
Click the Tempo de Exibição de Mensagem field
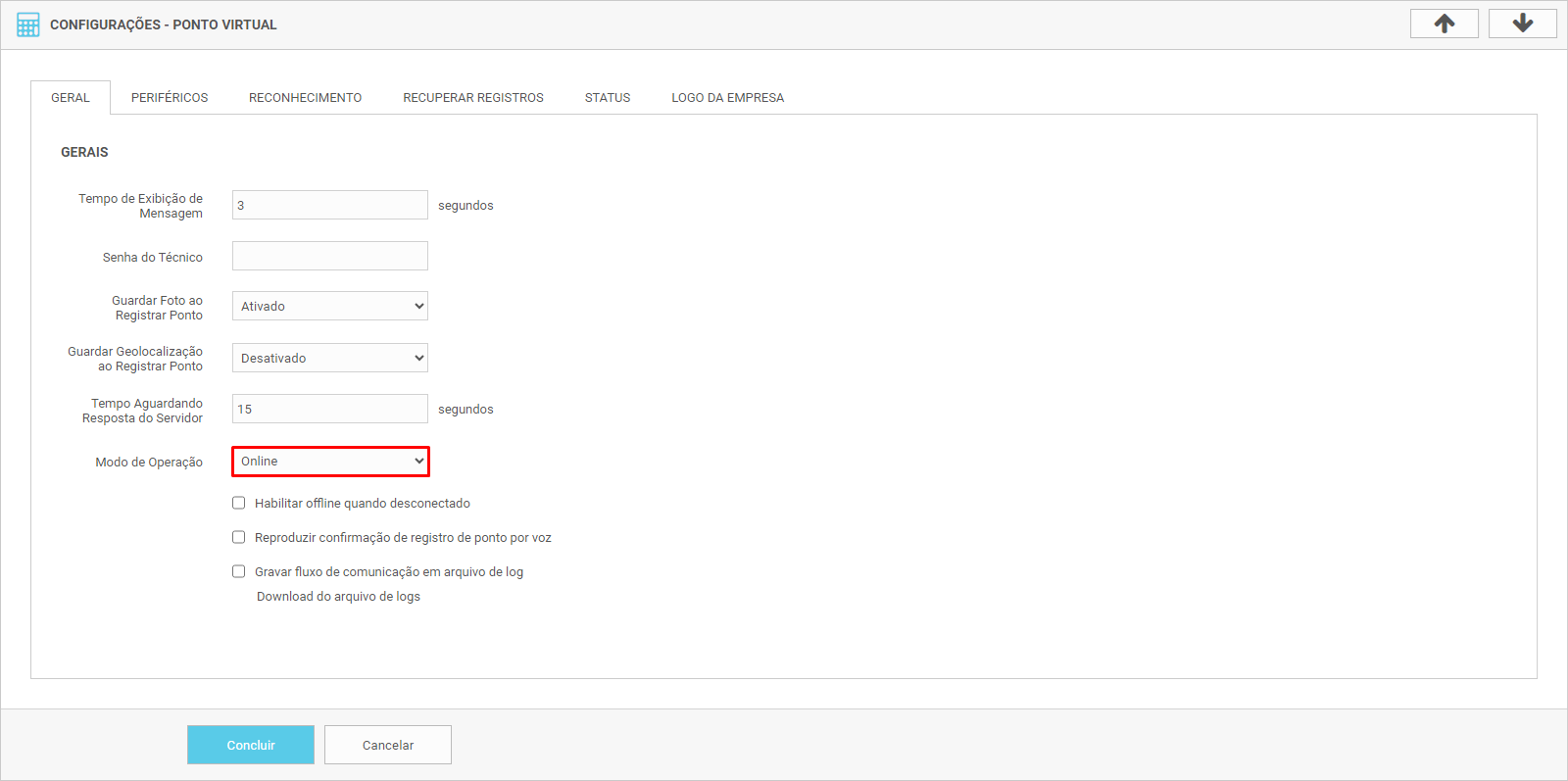pyautogui.click(x=330, y=205)
